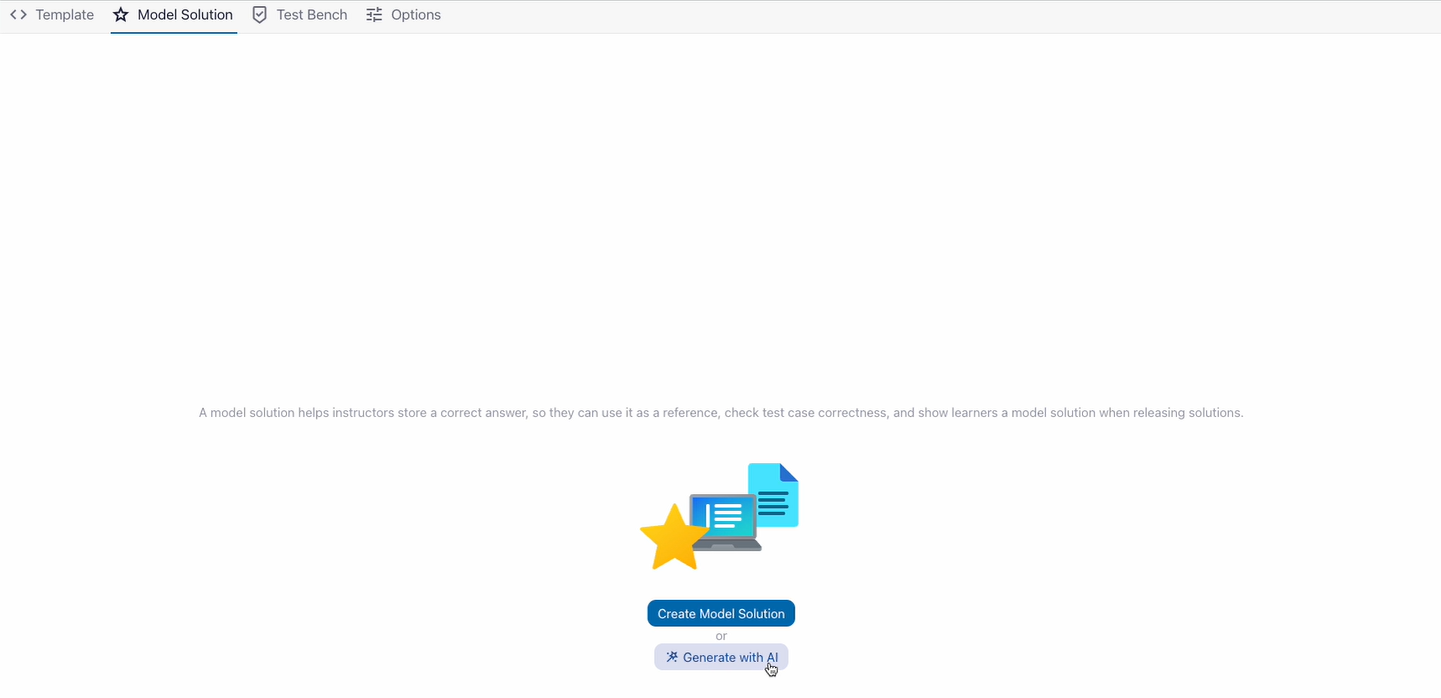The height and width of the screenshot is (698, 1441).
Task: Click the tune sliders icon beside Options
Action: (x=373, y=14)
